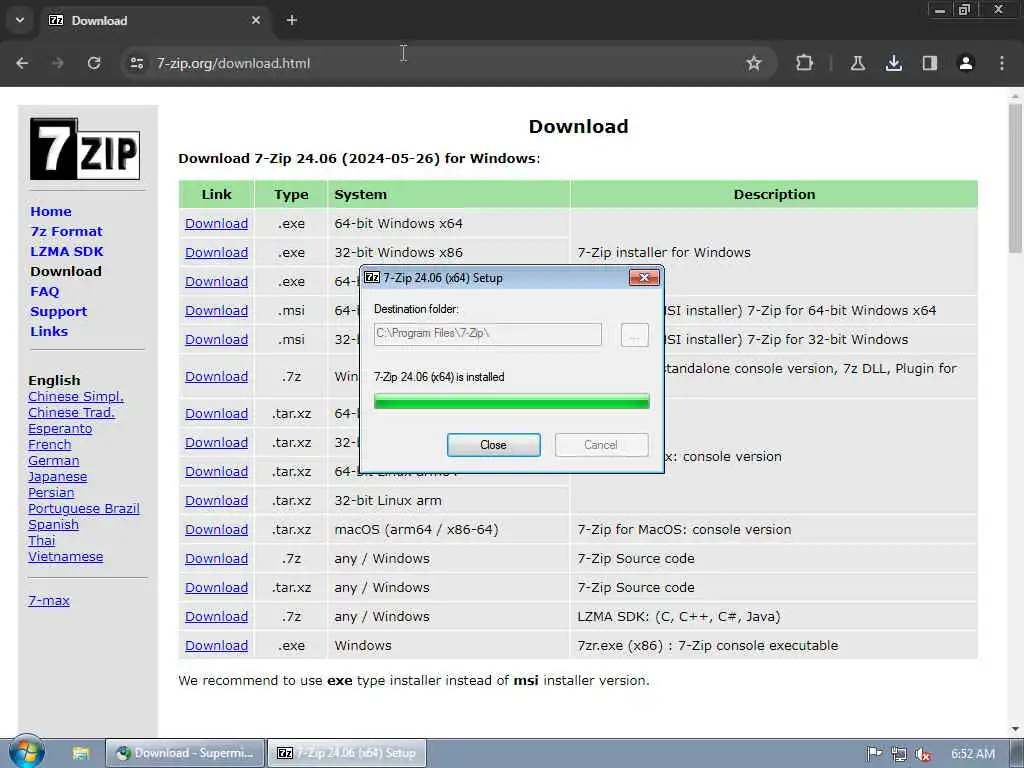Open the Chrome three-dot menu

(x=1001, y=63)
